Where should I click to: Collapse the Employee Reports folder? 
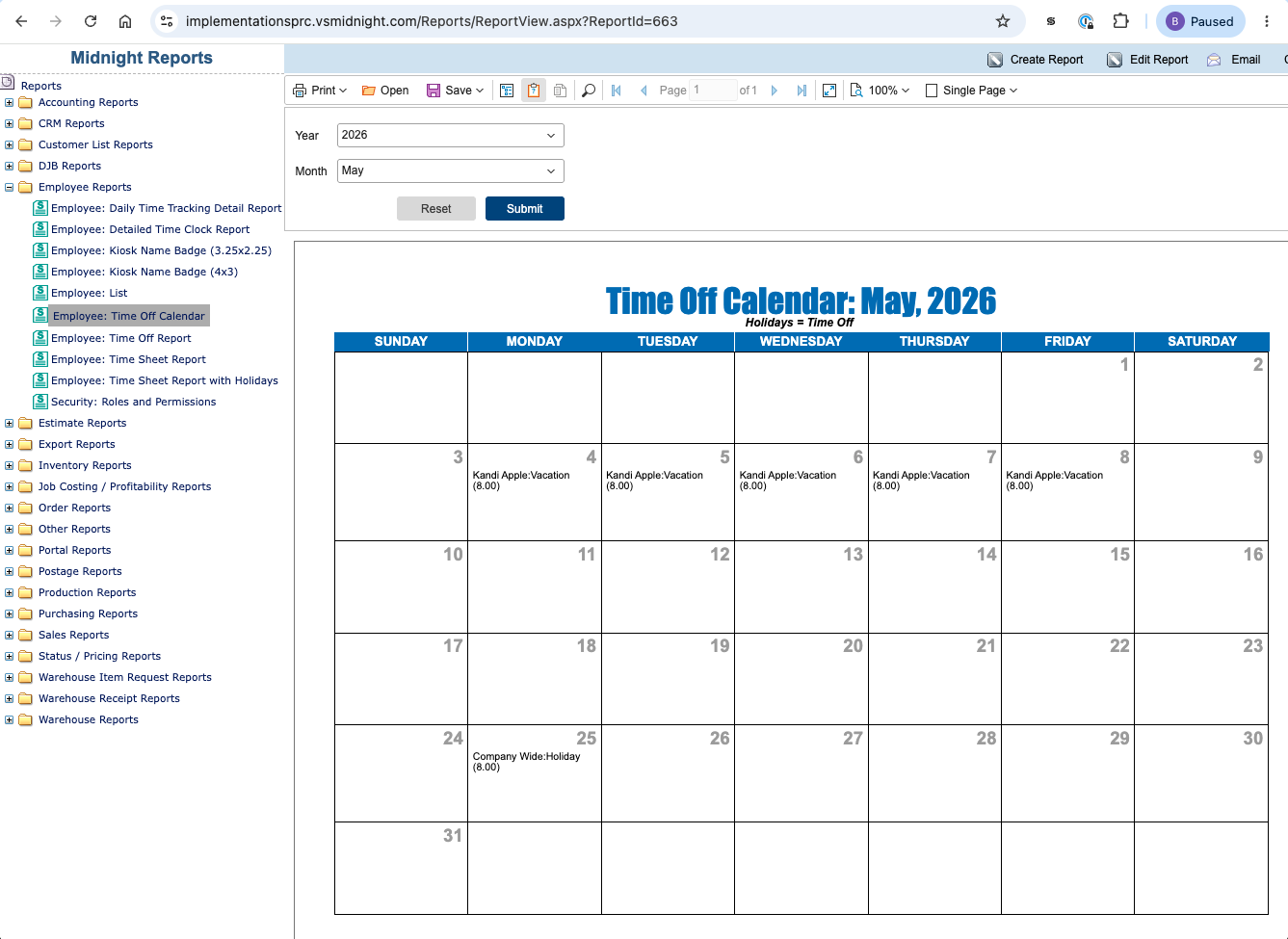(x=10, y=188)
